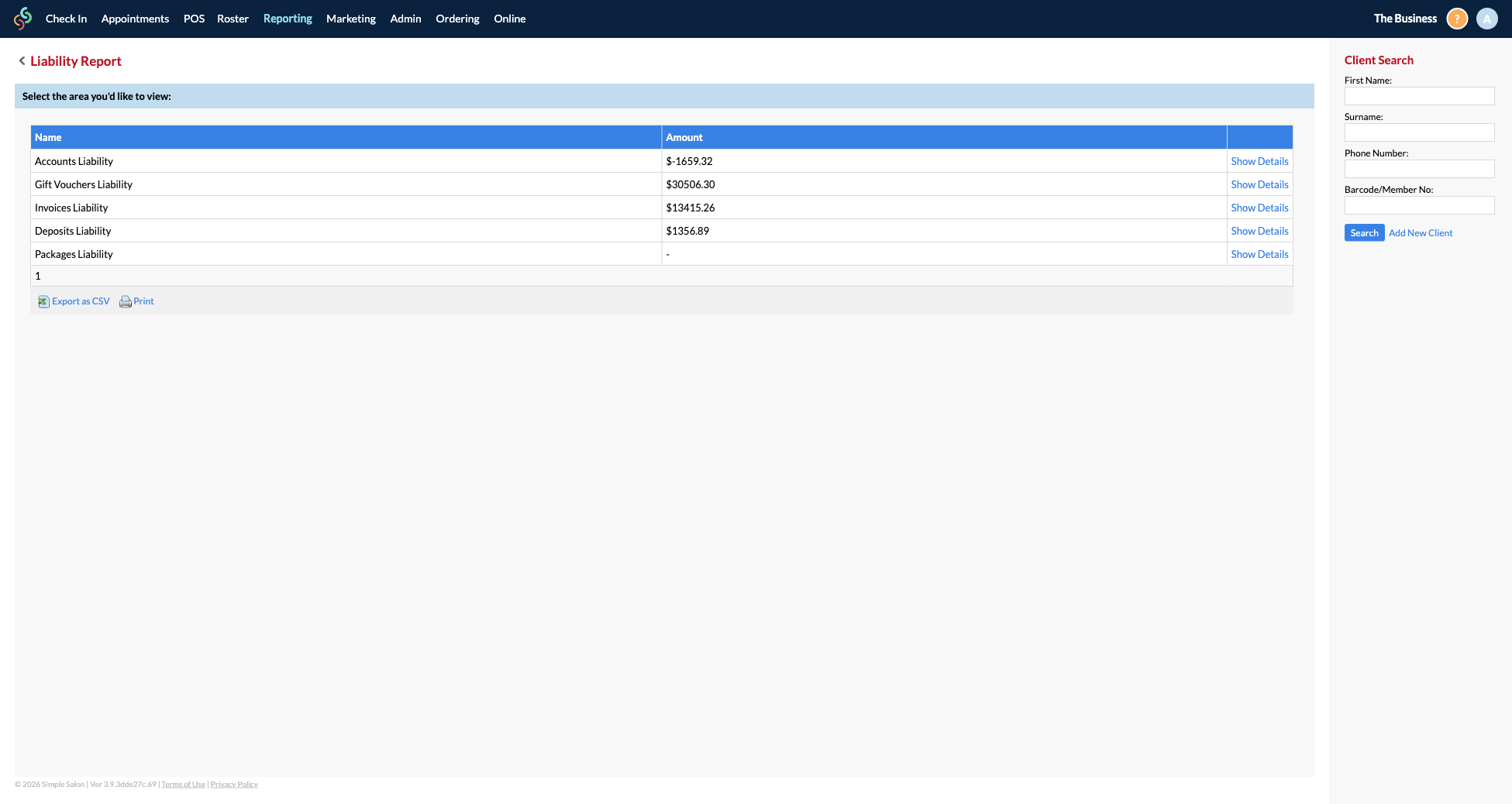
Task: Click into the Surname field
Action: click(1419, 132)
